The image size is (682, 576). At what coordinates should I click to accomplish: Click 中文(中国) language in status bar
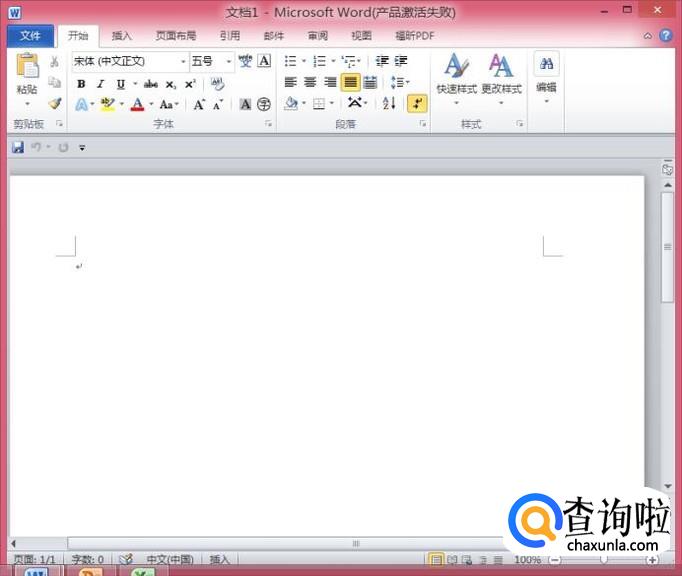click(170, 559)
